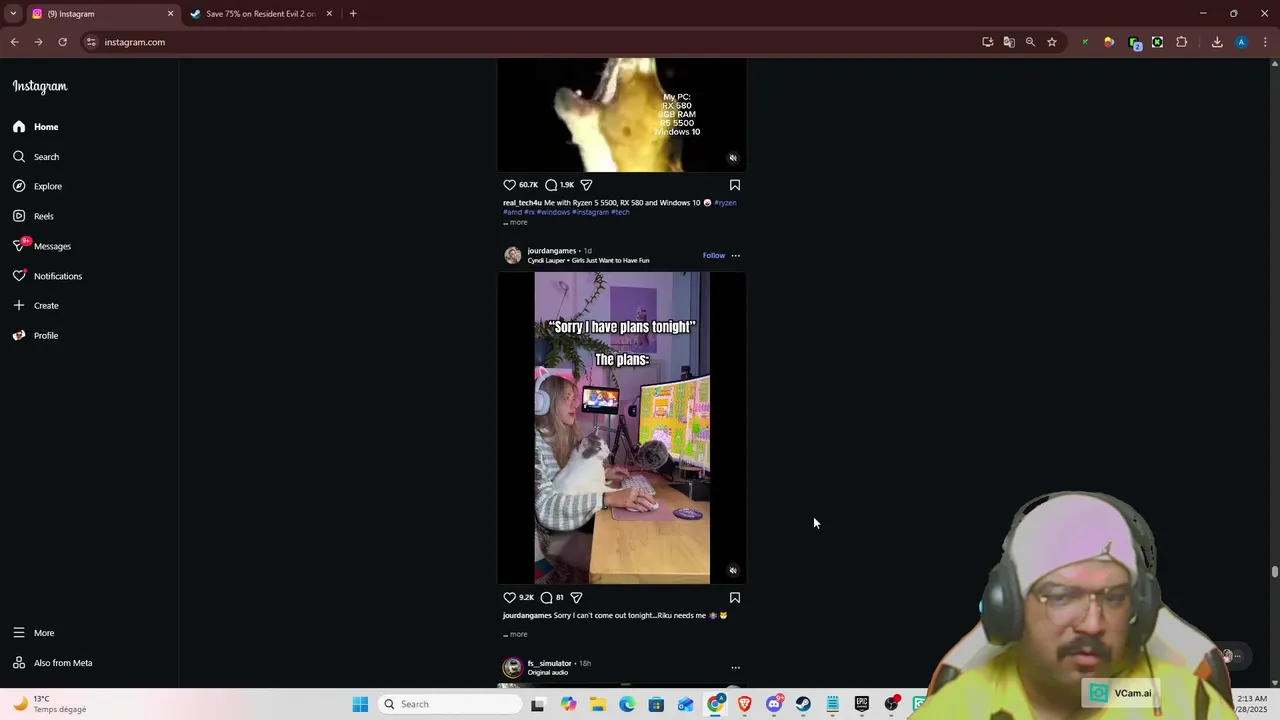The width and height of the screenshot is (1280, 720).
Task: Open the real_tech4u username in caption
Action: pyautogui.click(x=522, y=203)
